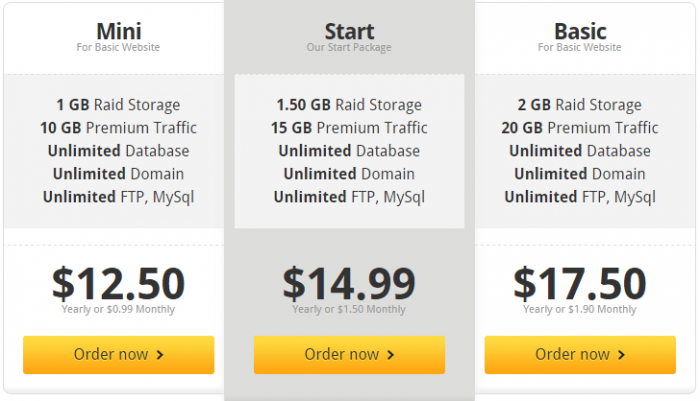Click the arrow icon on Mini's Order now button
The width and height of the screenshot is (700, 401).
pos(161,355)
